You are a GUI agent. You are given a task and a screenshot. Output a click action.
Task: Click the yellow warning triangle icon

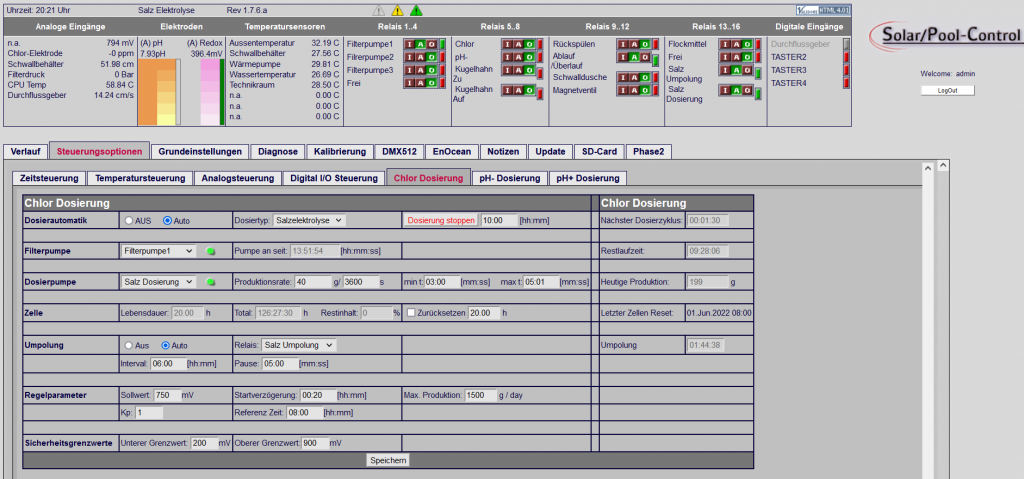[x=397, y=10]
